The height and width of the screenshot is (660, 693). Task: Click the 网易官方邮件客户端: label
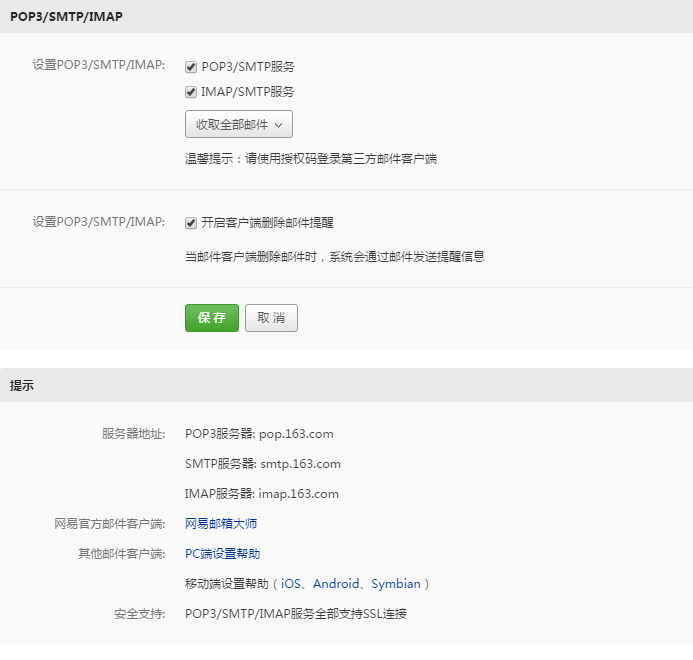[x=110, y=524]
